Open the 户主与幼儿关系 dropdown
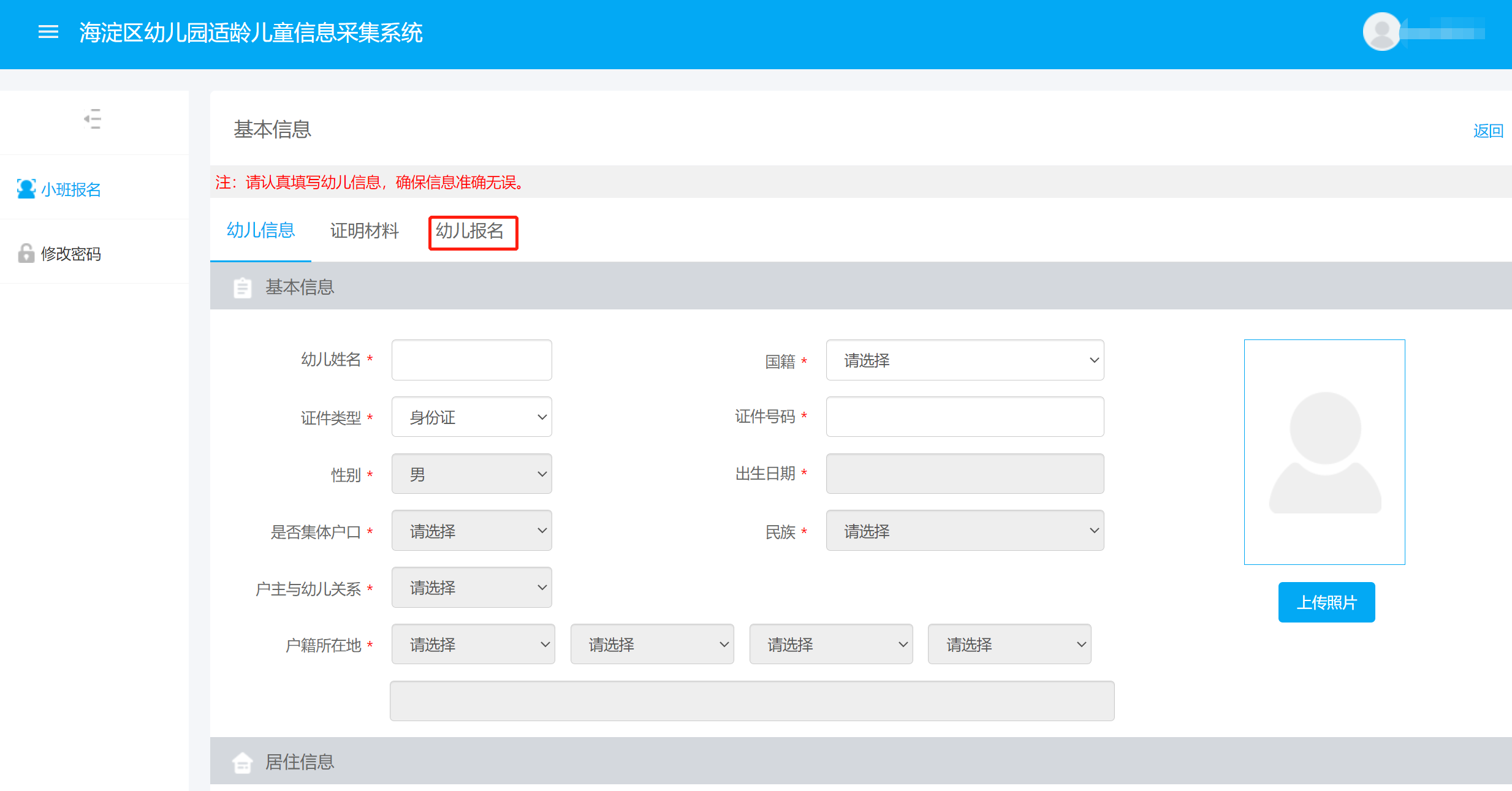The width and height of the screenshot is (1512, 791). pos(471,588)
